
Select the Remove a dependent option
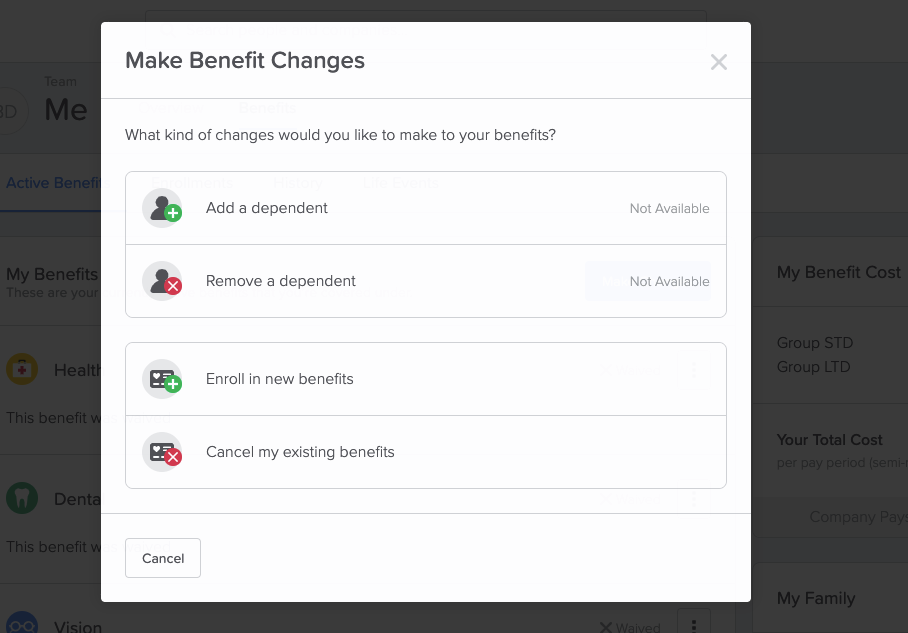(426, 281)
